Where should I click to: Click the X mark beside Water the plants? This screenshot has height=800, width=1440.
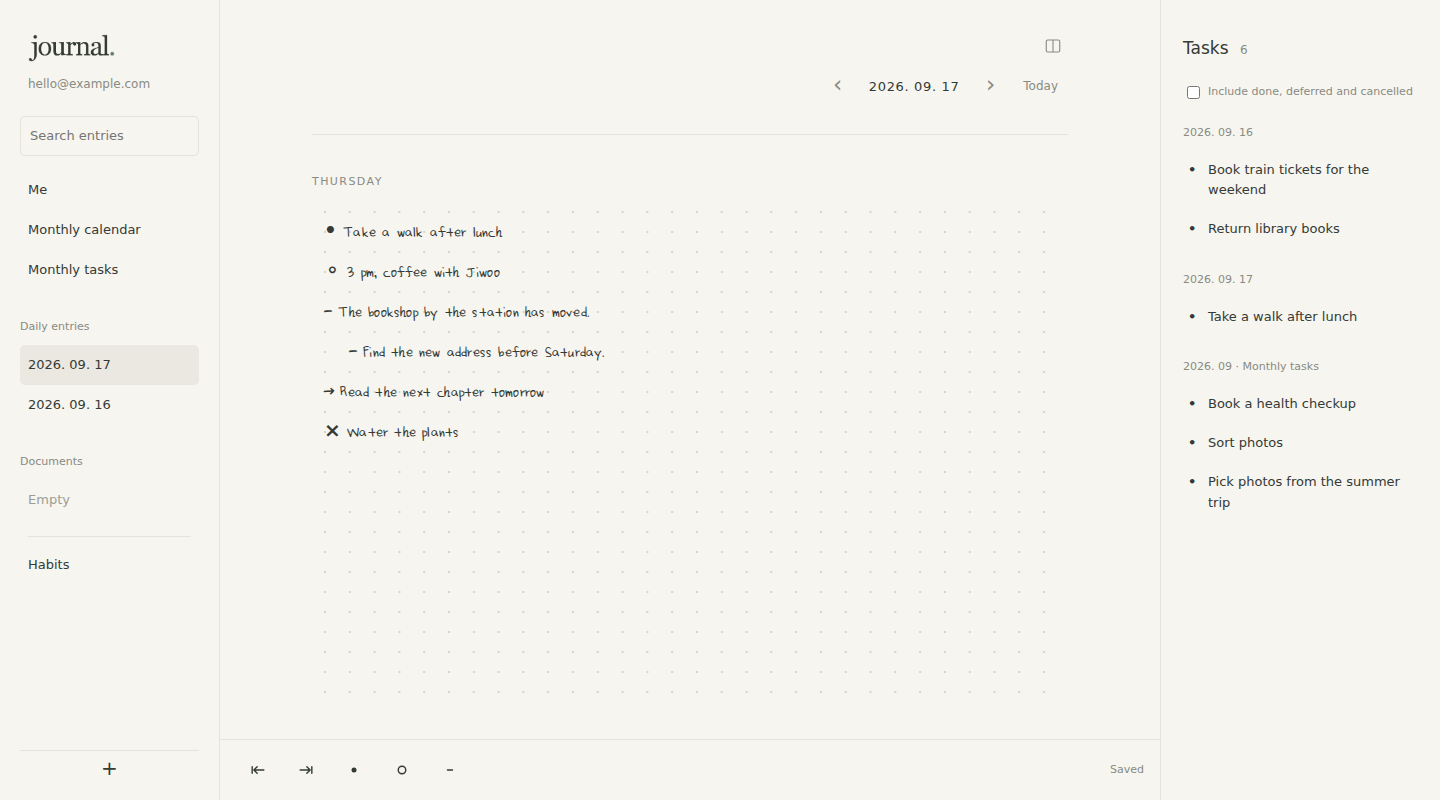tap(332, 431)
